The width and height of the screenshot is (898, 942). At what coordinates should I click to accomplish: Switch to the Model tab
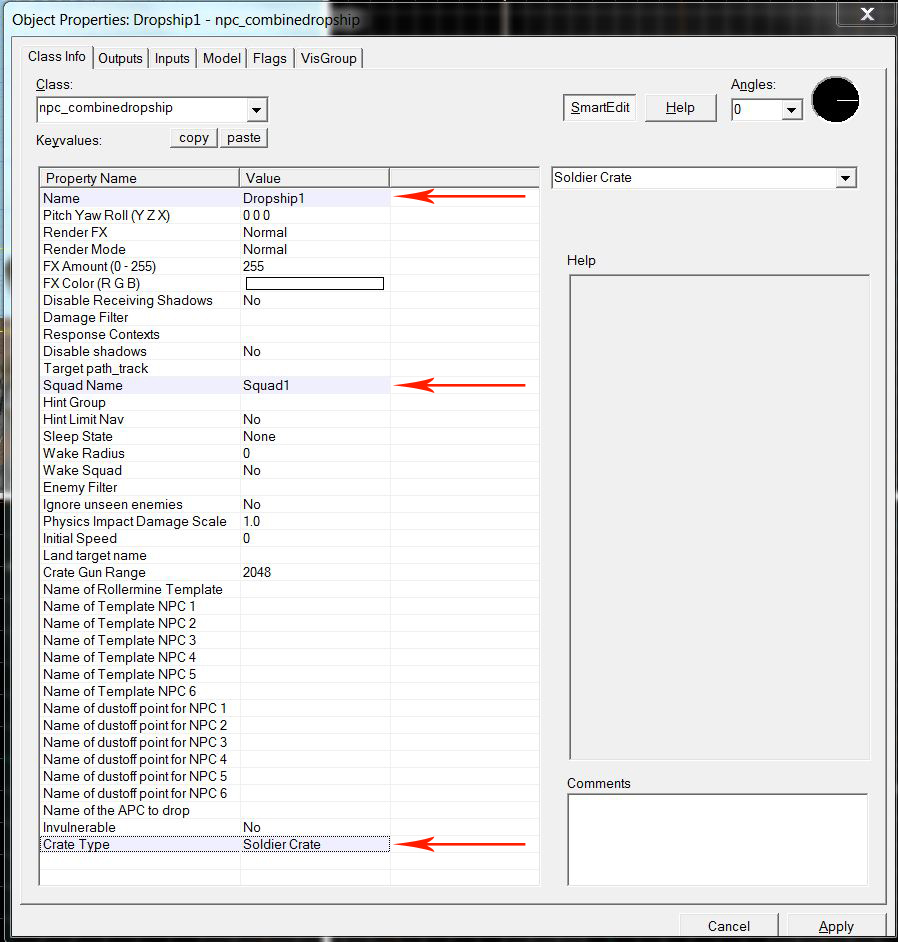coord(222,58)
